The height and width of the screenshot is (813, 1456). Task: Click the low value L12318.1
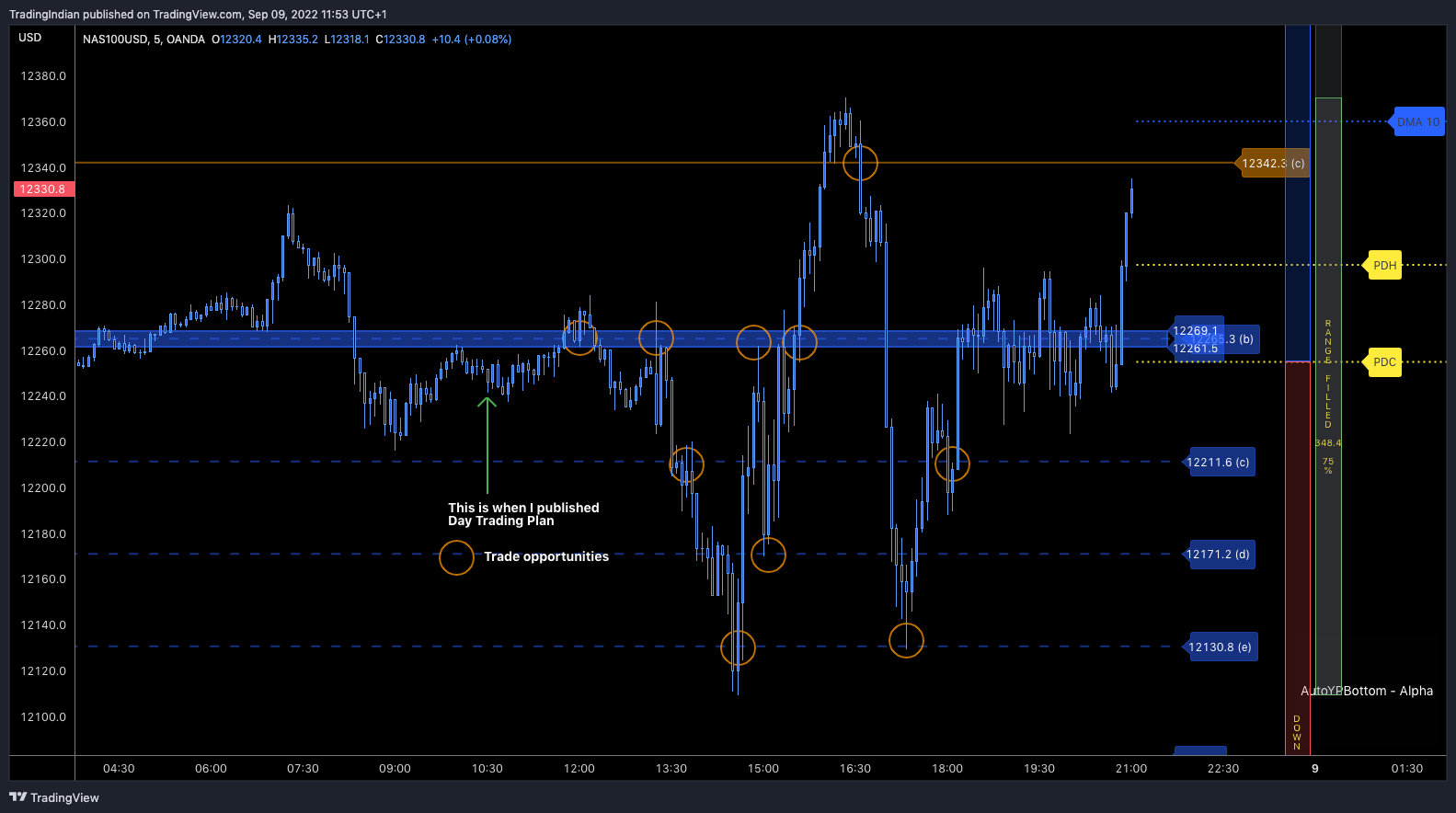(346, 40)
